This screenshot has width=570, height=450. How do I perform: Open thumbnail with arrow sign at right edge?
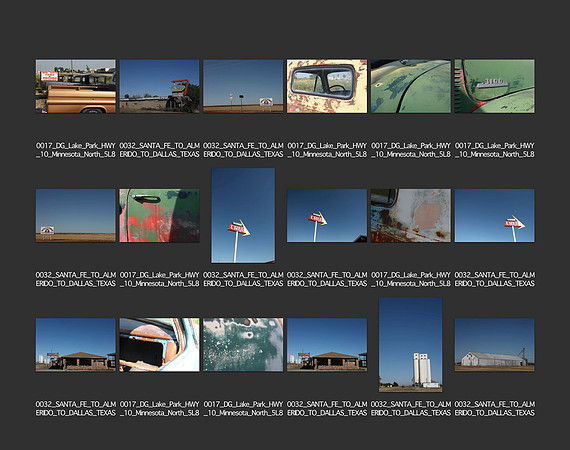[494, 215]
